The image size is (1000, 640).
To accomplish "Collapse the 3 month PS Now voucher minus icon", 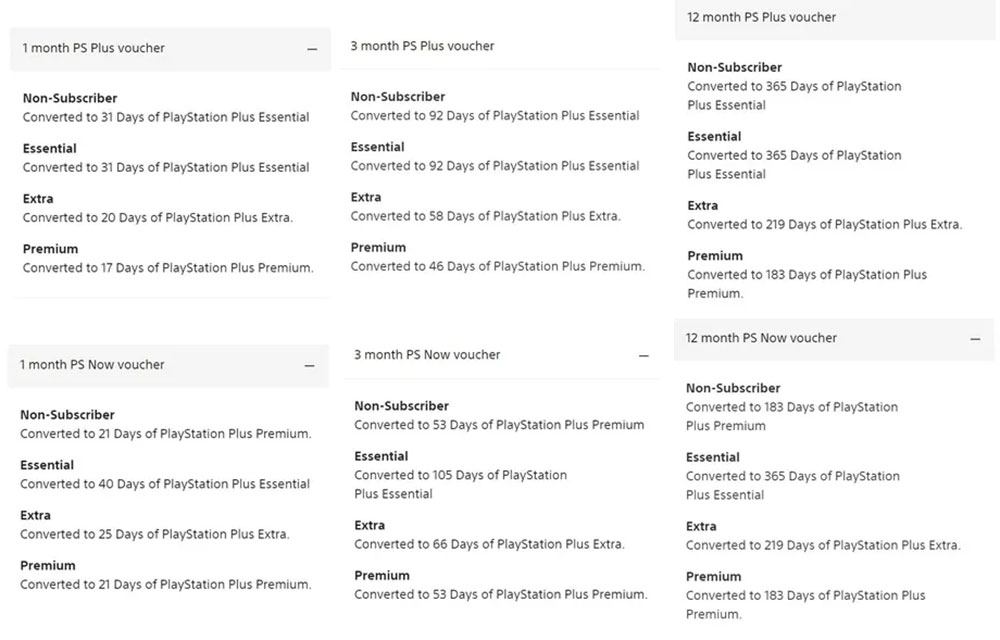I will point(643,356).
